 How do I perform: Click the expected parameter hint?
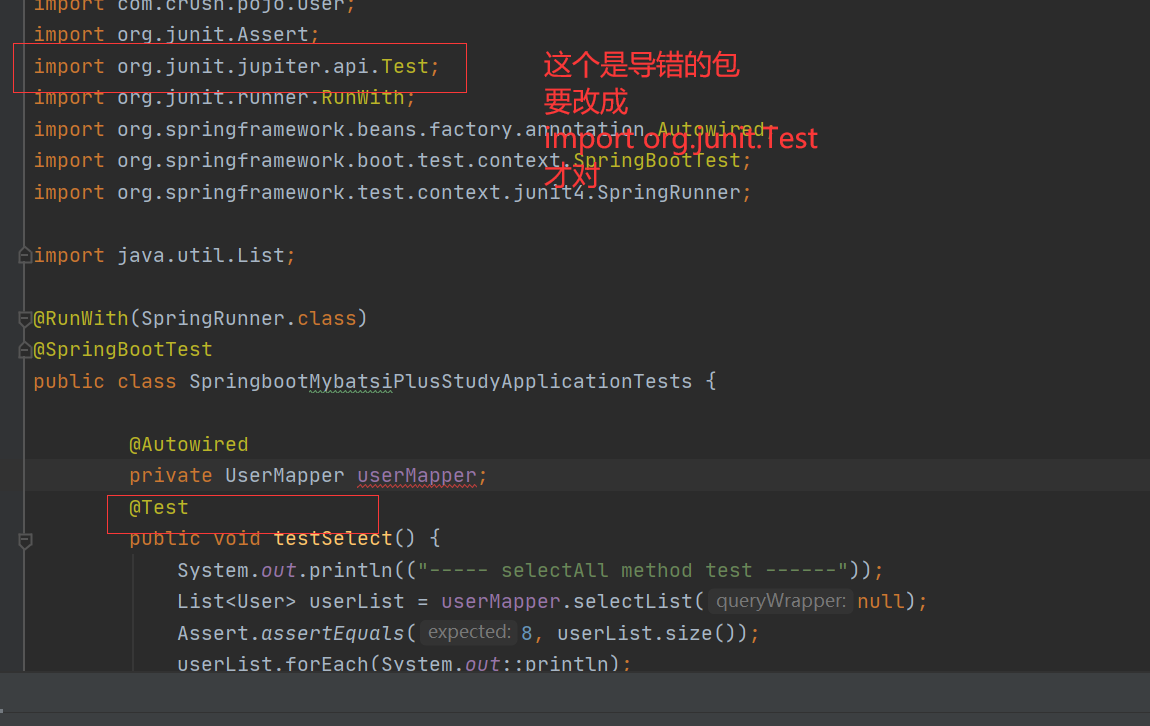[x=469, y=632]
